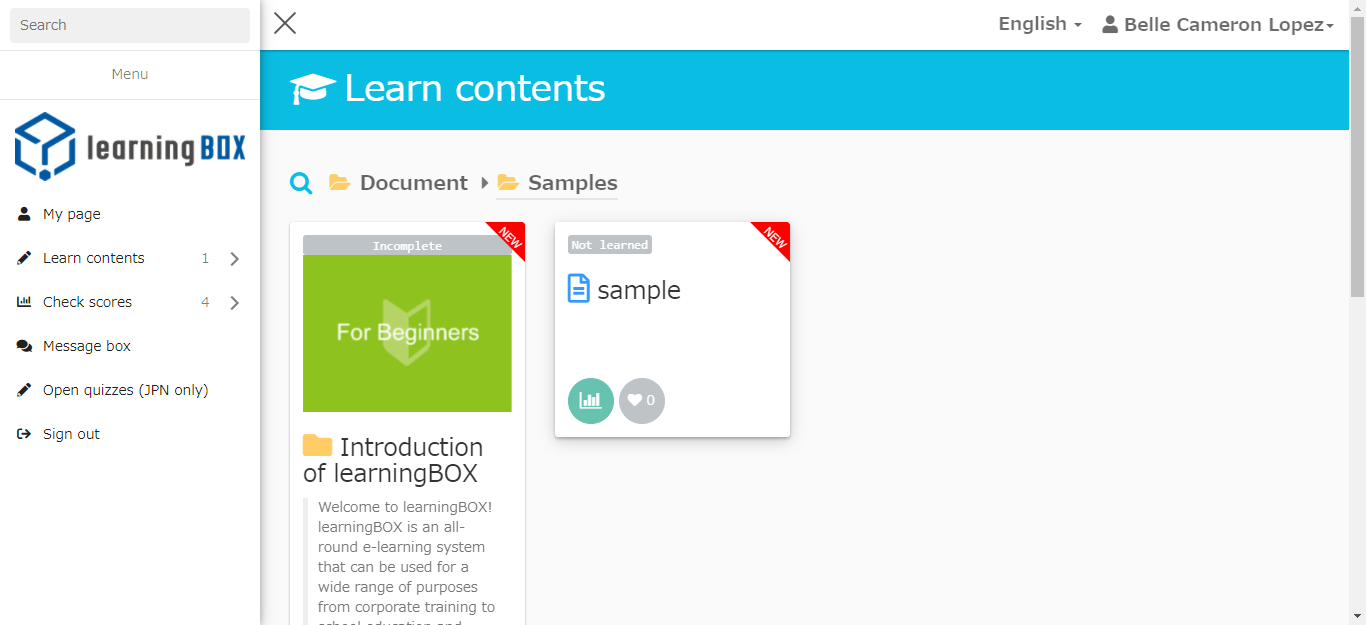Open Belle Cameron Lopez user menu
This screenshot has height=625, width=1366.
[1218, 25]
